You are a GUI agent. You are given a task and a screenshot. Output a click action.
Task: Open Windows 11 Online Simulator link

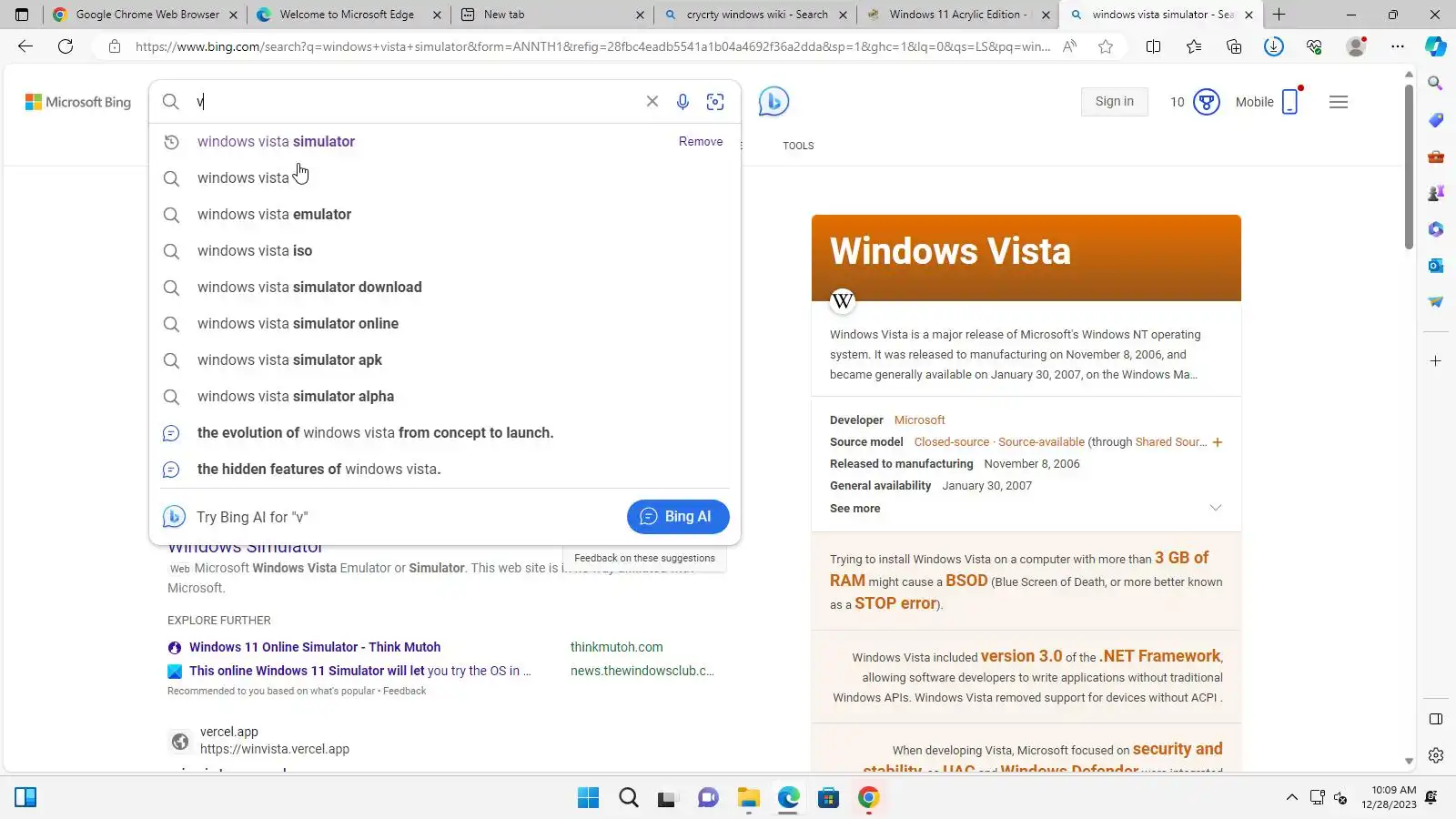(315, 647)
